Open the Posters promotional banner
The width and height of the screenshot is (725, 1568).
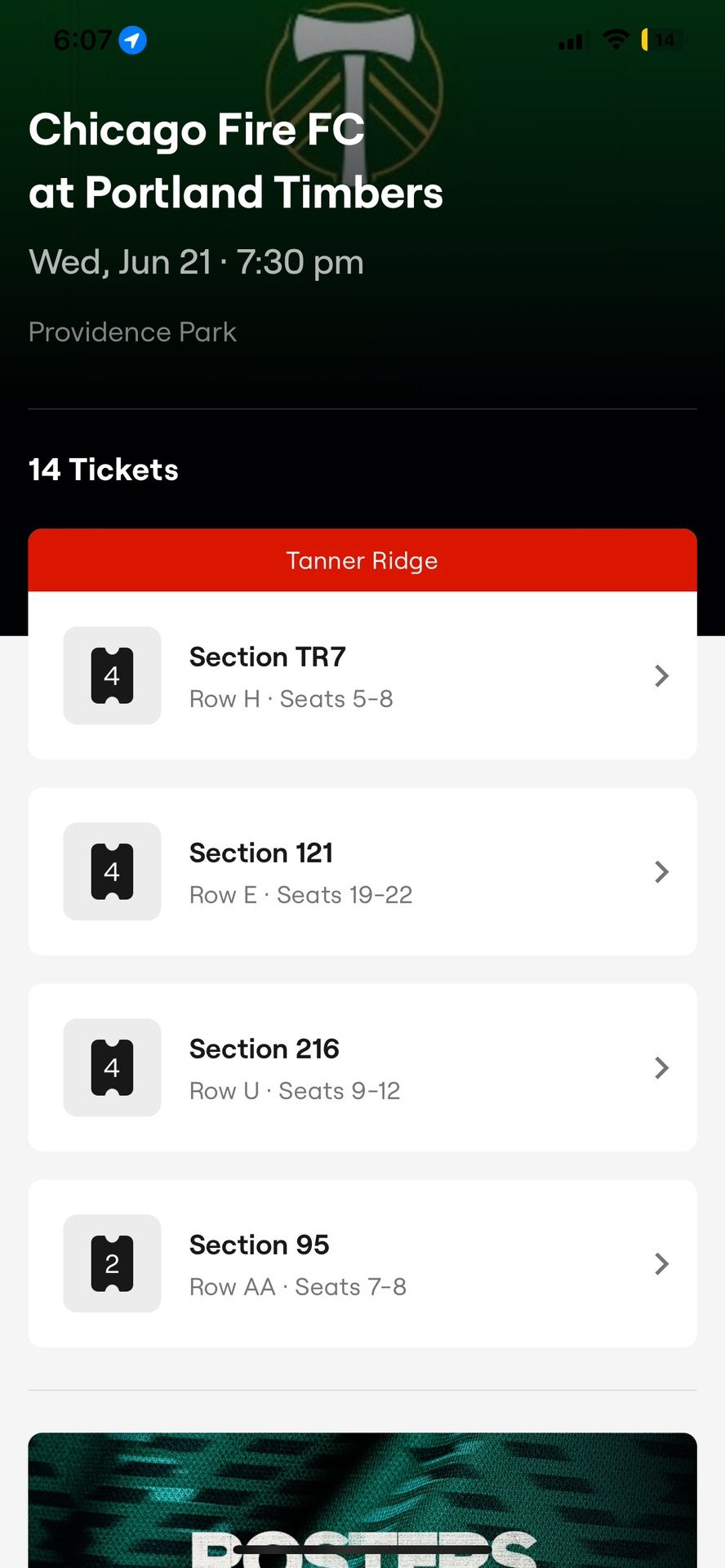(362, 1500)
